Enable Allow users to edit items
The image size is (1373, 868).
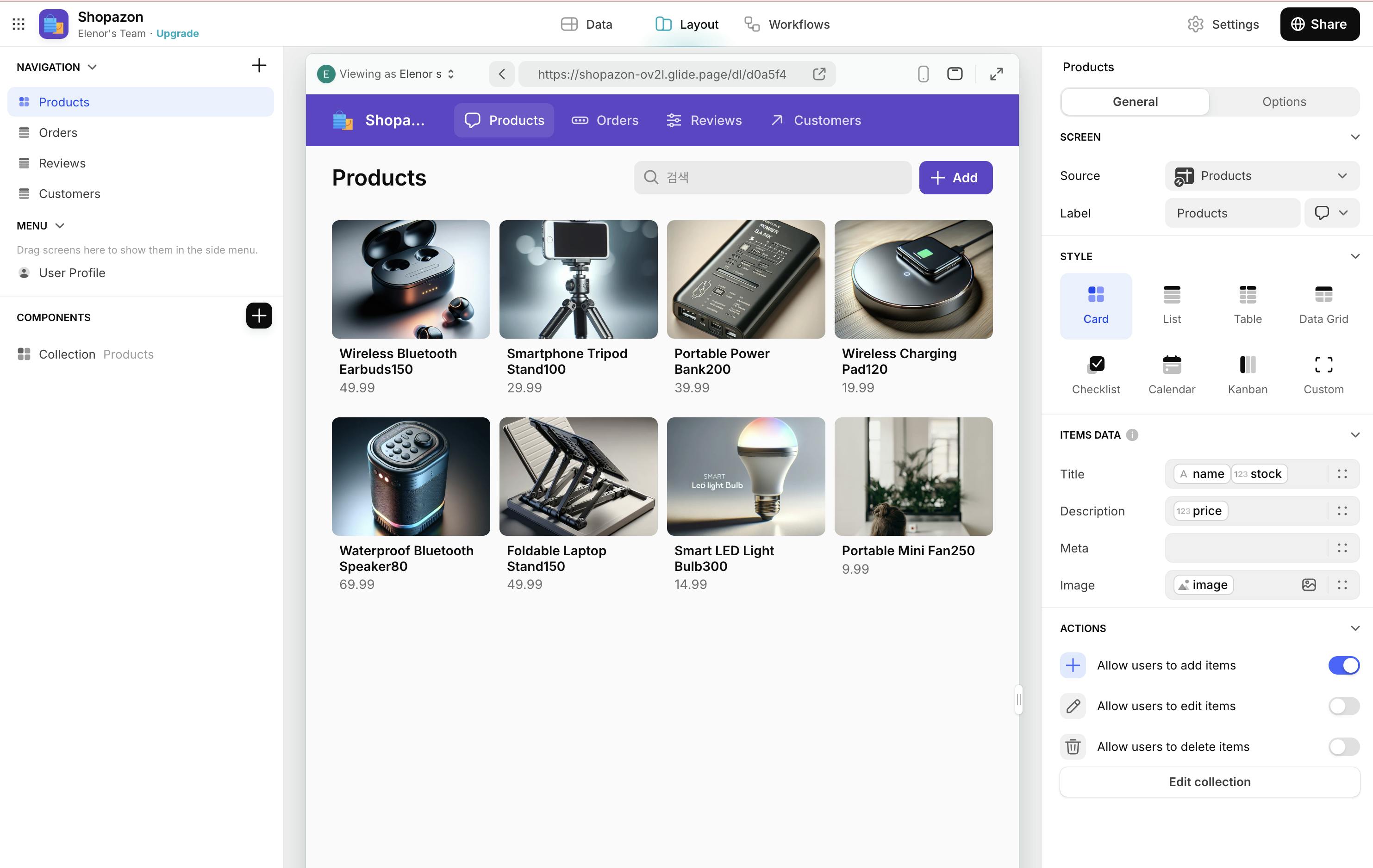1343,706
